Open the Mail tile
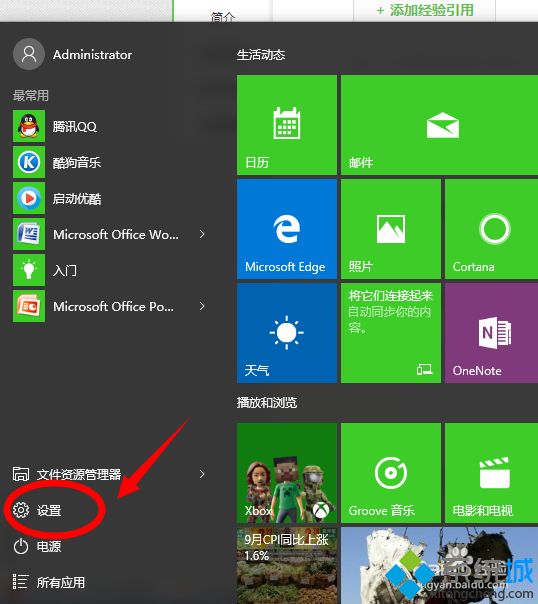538x604 pixels. tap(439, 125)
